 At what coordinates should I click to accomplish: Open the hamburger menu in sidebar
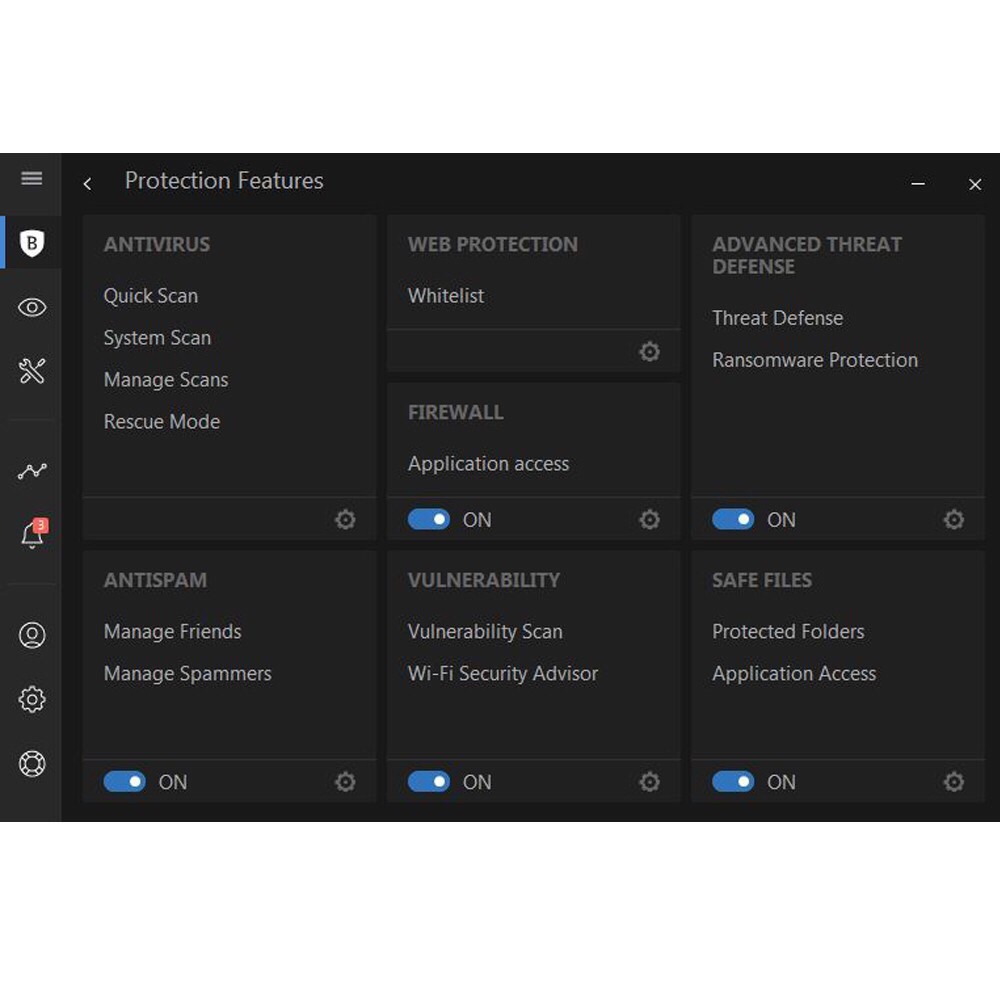[32, 179]
